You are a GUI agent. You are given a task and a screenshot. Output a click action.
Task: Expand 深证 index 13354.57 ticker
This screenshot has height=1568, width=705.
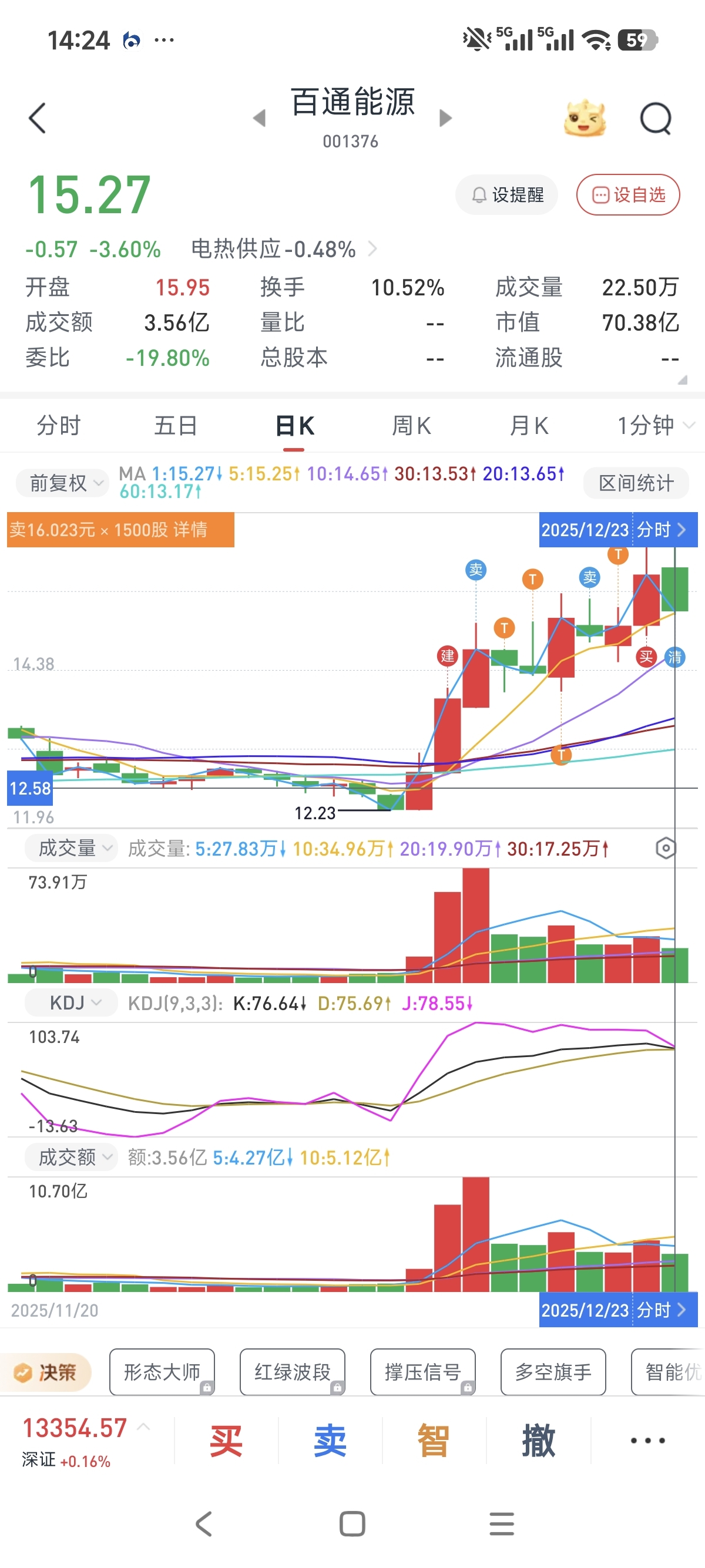(x=85, y=1440)
